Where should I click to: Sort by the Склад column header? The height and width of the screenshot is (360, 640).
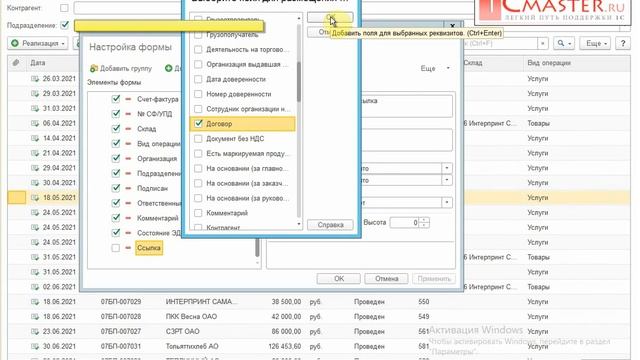(x=473, y=63)
